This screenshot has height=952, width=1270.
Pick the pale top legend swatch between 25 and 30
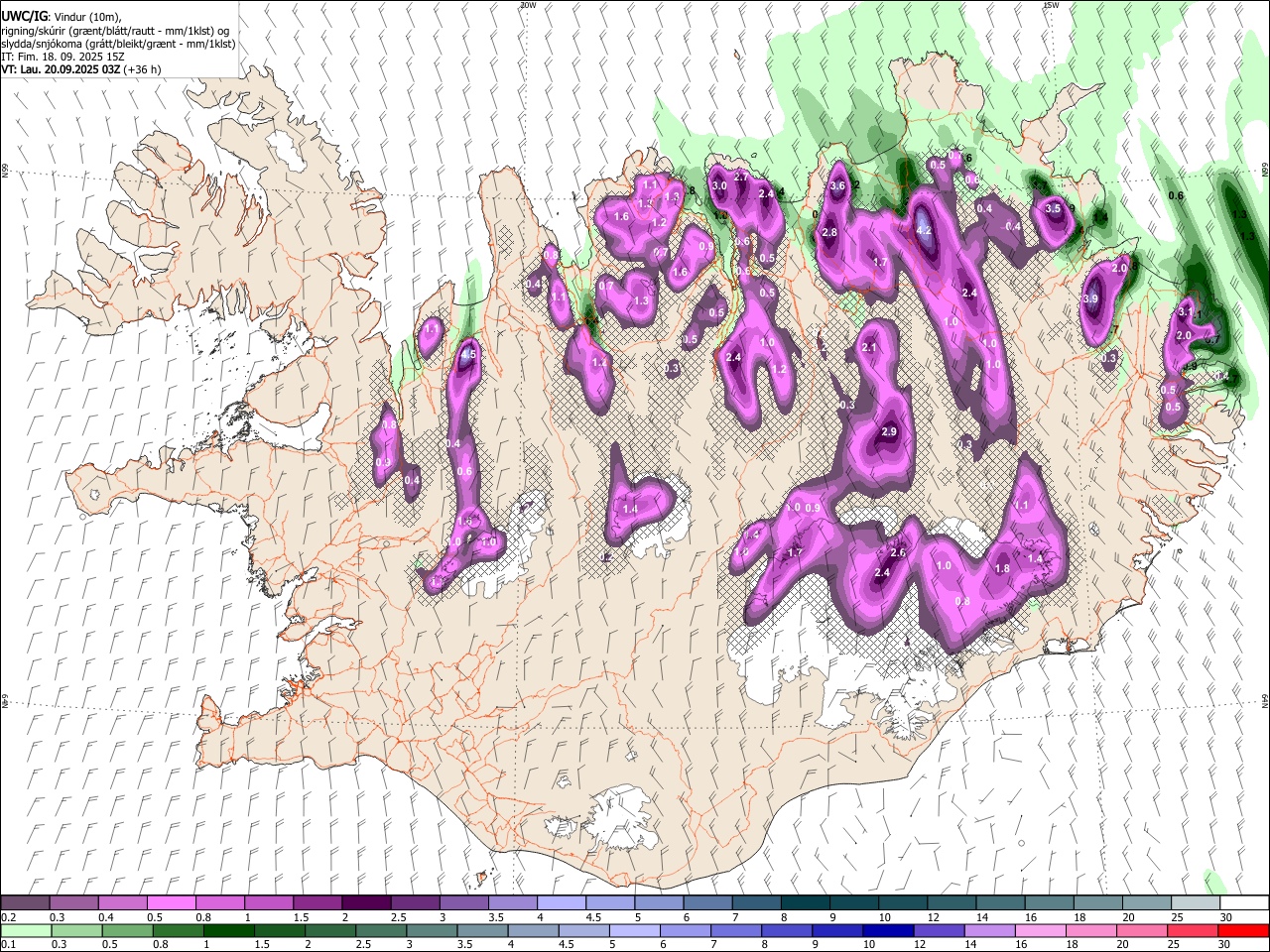pos(1195,902)
